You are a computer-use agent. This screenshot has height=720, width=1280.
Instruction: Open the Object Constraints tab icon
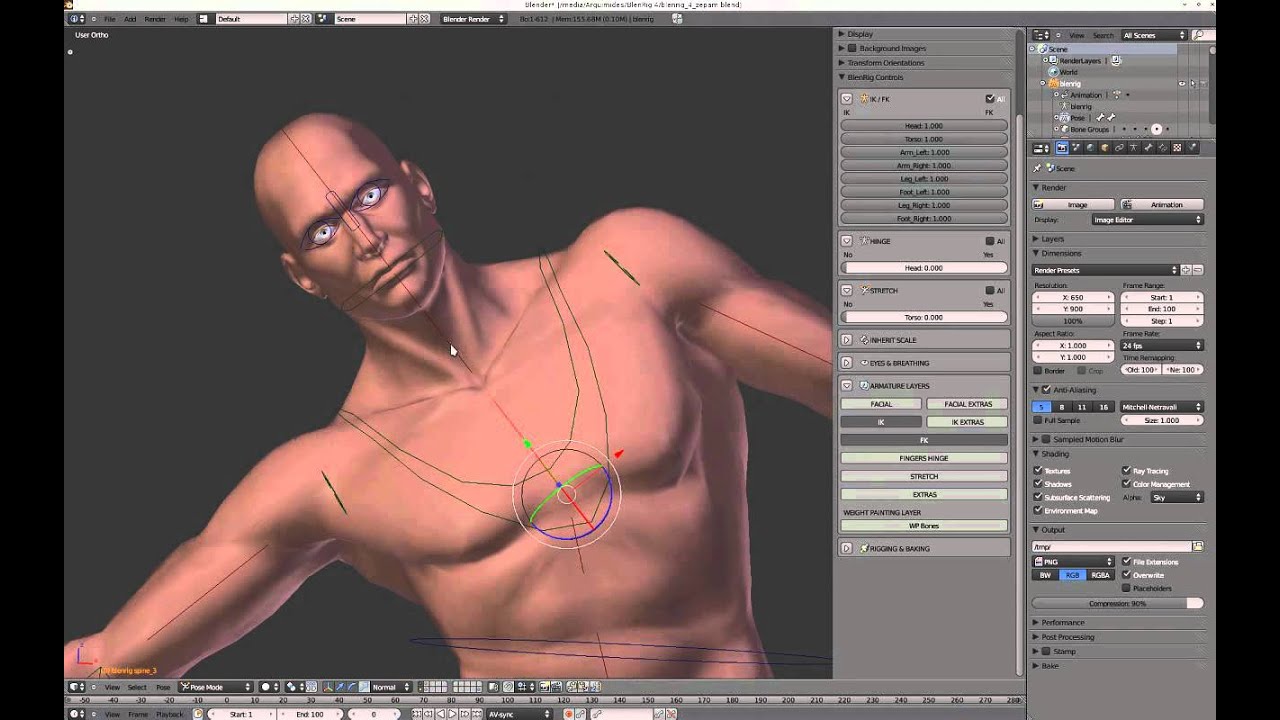(1119, 148)
